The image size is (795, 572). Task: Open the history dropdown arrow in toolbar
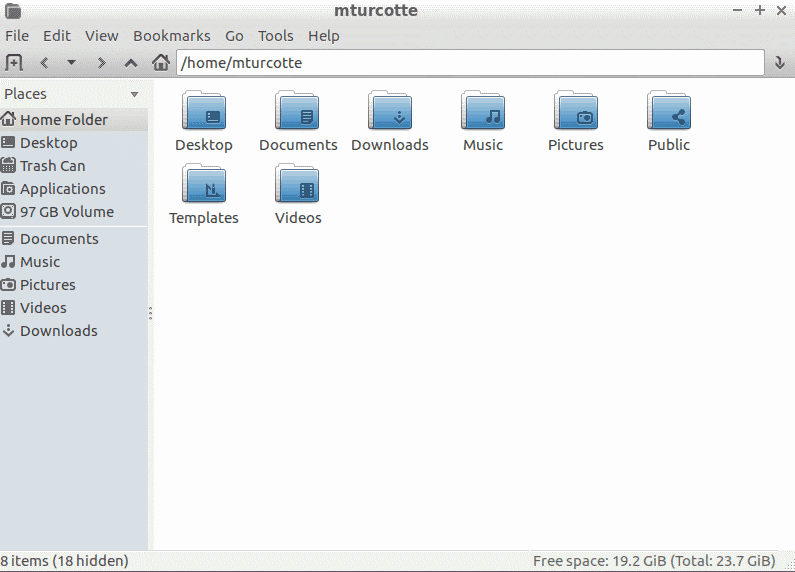[71, 63]
